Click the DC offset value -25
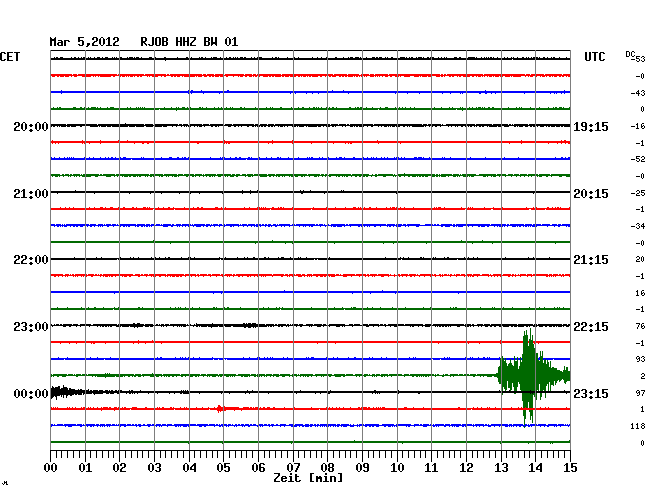Viewport: 650px width, 494px height. [x=638, y=193]
